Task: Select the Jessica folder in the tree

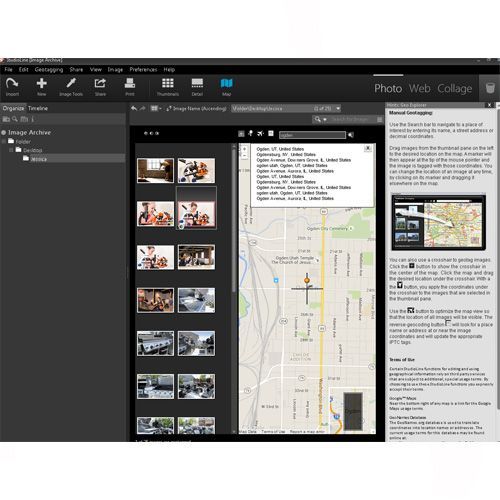Action: pos(38,159)
